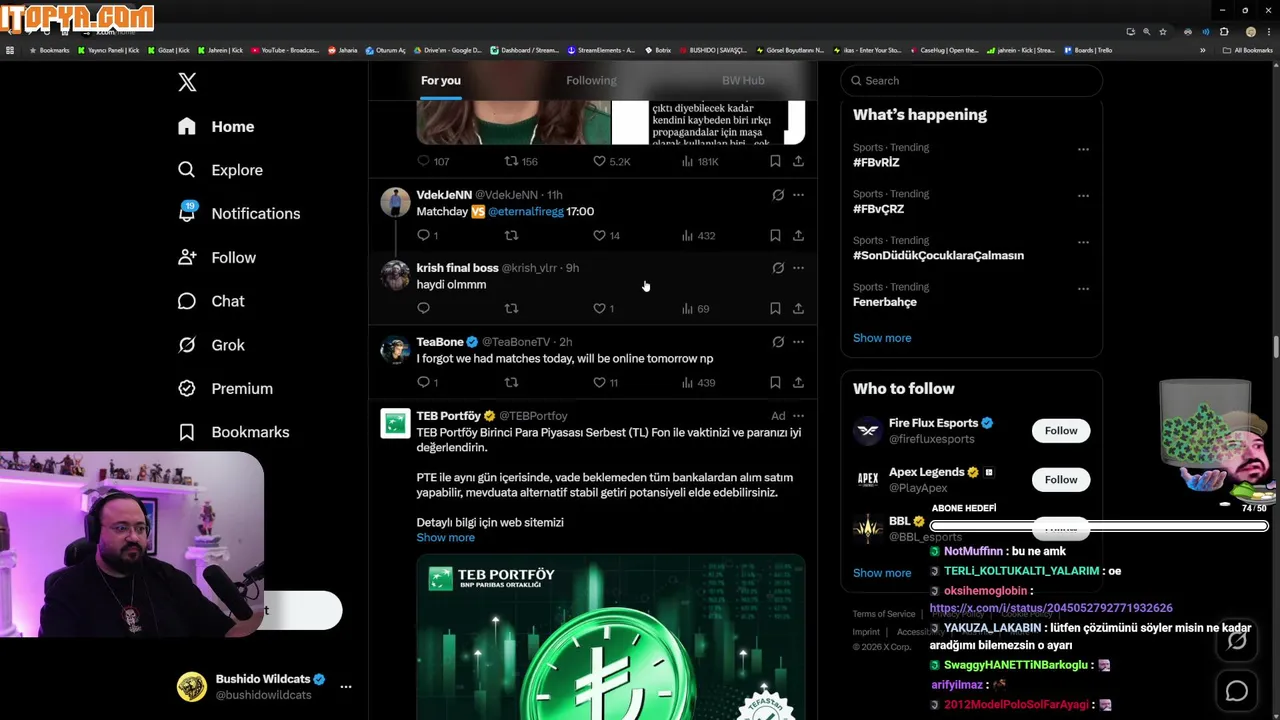Repost the top post with 156 reposts
This screenshot has height=720, width=1280.
(521, 161)
